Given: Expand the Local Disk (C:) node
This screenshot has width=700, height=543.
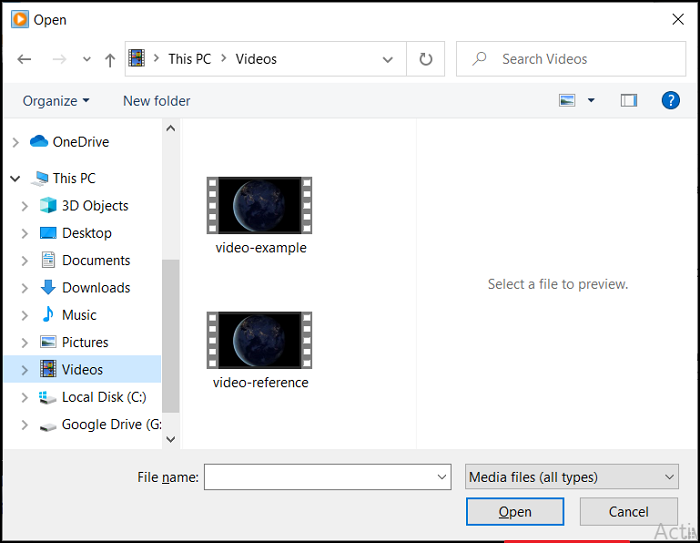Looking at the screenshot, I should pos(25,398).
